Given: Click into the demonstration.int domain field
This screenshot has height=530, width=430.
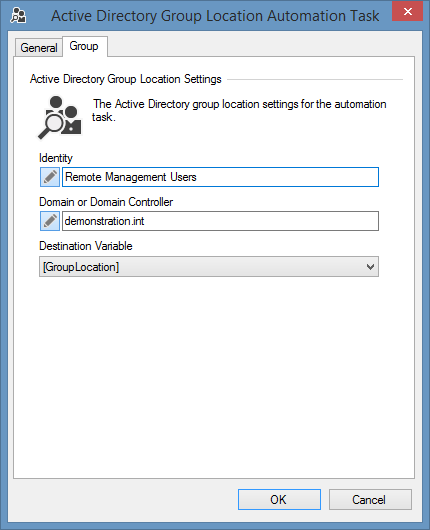Looking at the screenshot, I should point(220,221).
